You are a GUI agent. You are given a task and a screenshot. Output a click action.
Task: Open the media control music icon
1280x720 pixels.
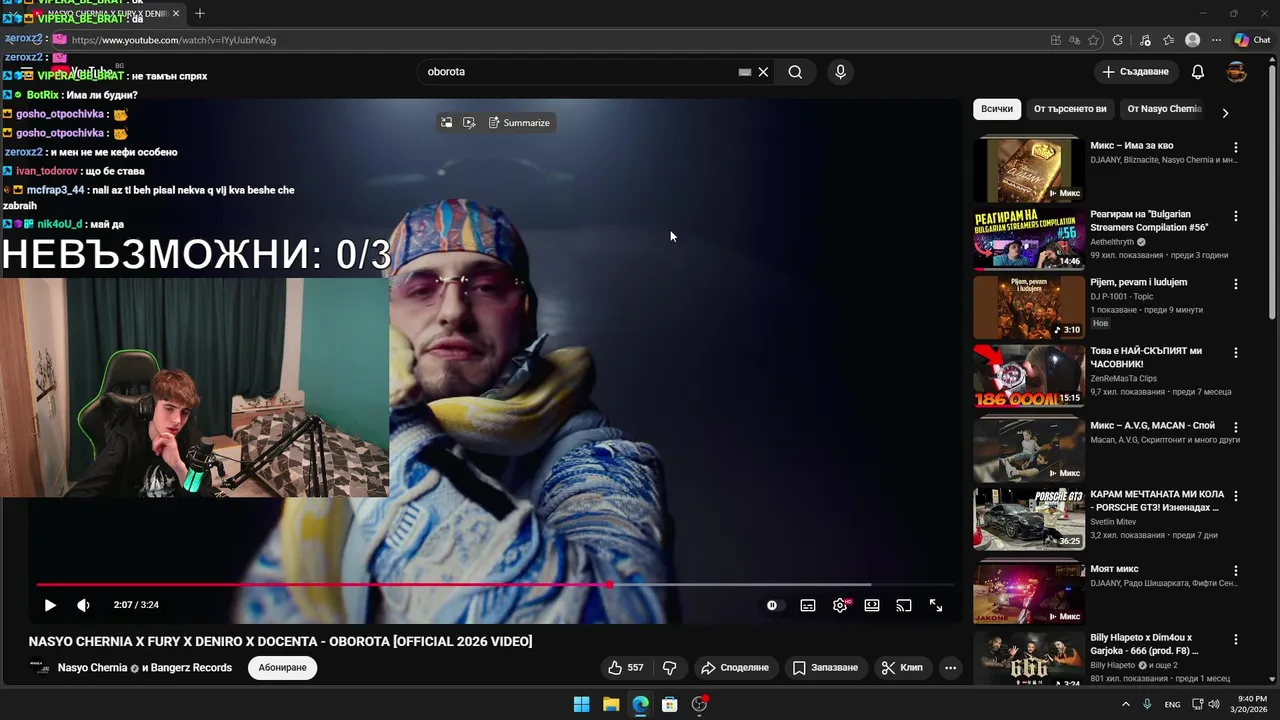click(1145, 40)
